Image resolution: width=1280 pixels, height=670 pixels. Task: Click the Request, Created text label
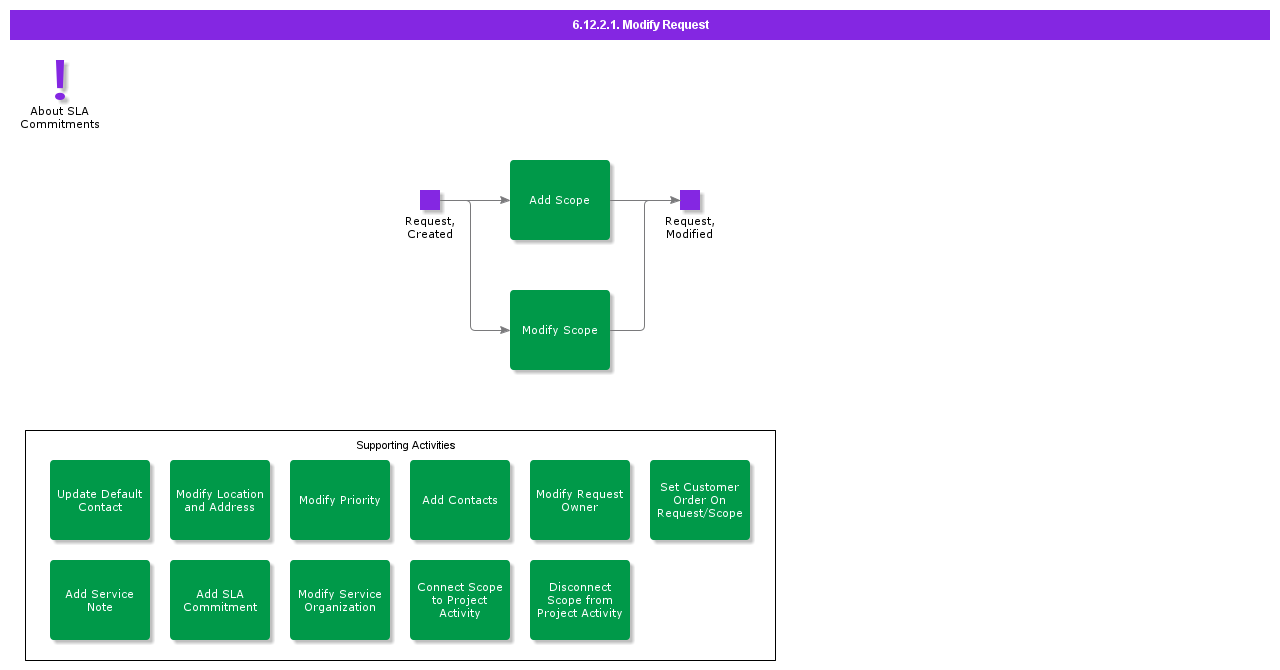click(x=430, y=228)
